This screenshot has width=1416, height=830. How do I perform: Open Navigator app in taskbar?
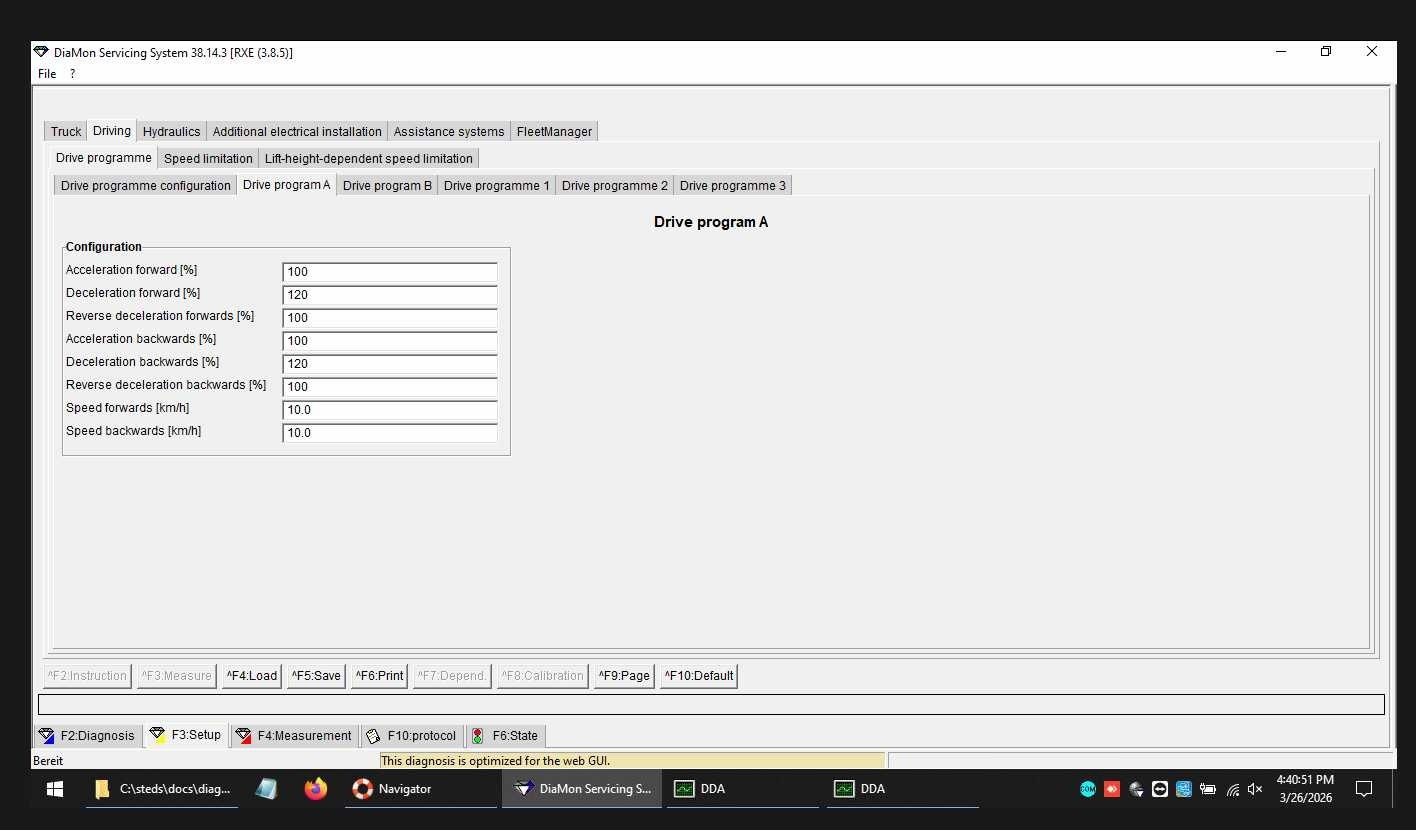click(x=394, y=789)
